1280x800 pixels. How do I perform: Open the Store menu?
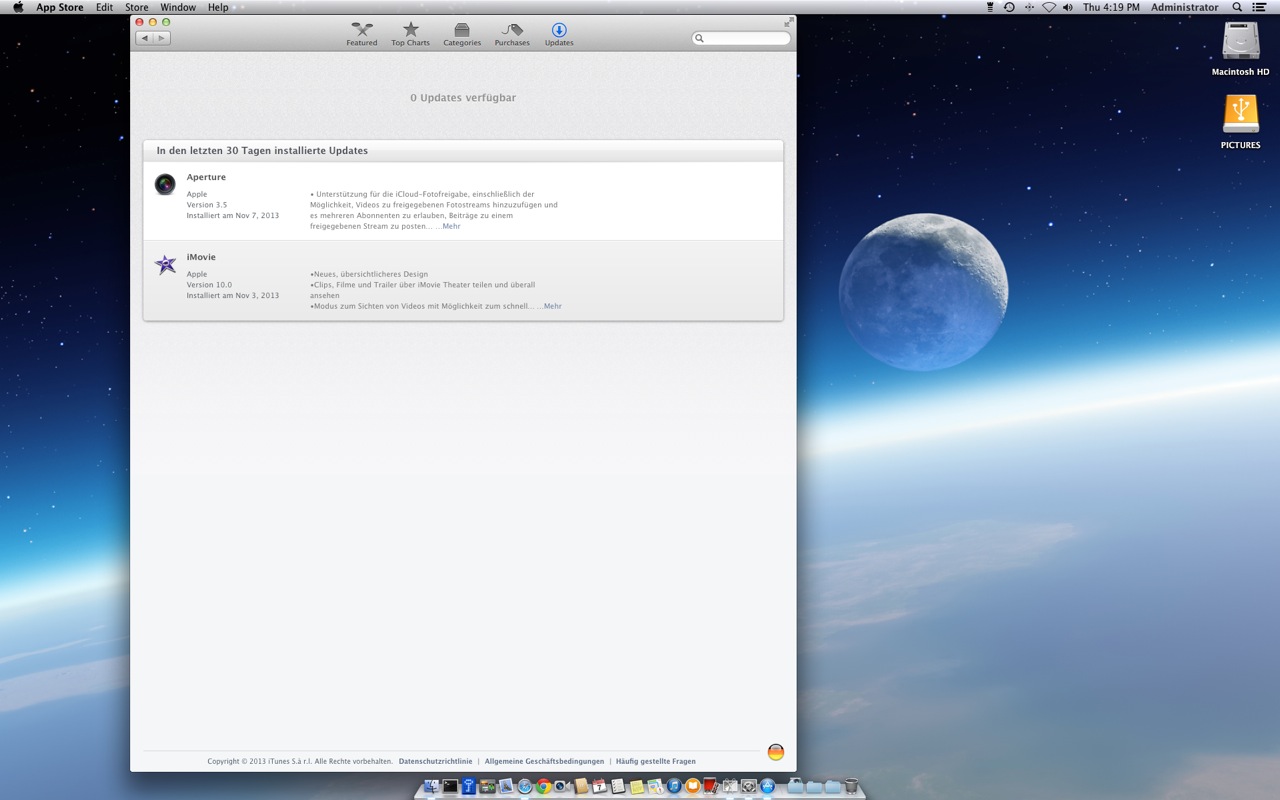pyautogui.click(x=137, y=7)
